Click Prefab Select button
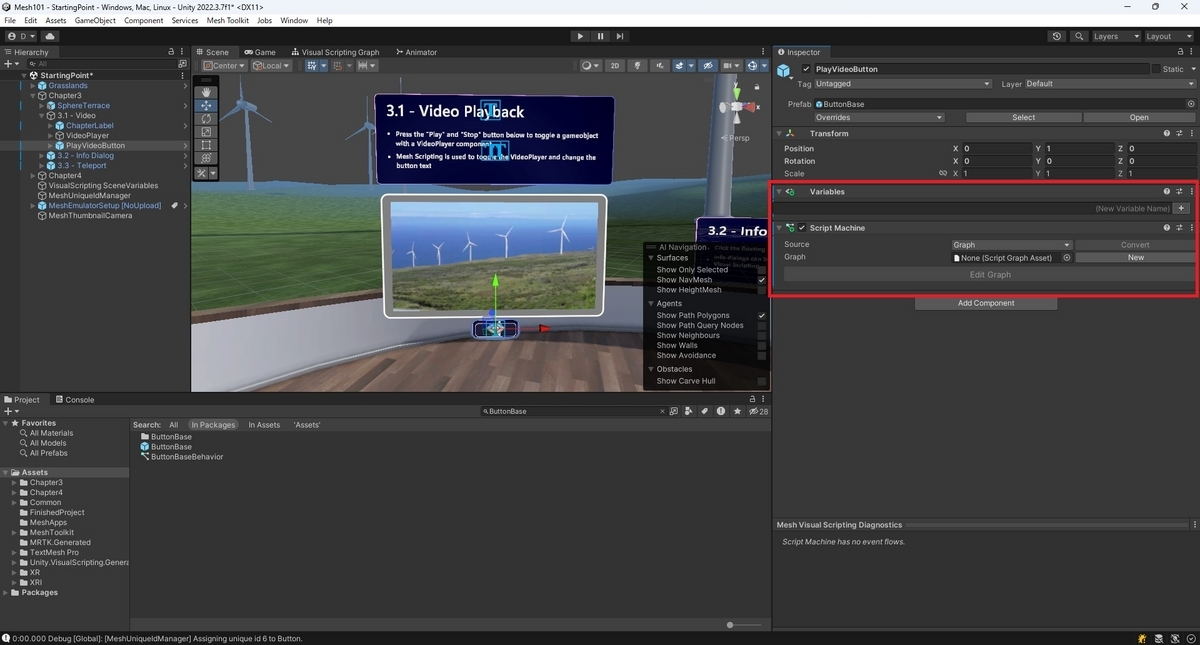The height and width of the screenshot is (645, 1200). [x=1024, y=117]
